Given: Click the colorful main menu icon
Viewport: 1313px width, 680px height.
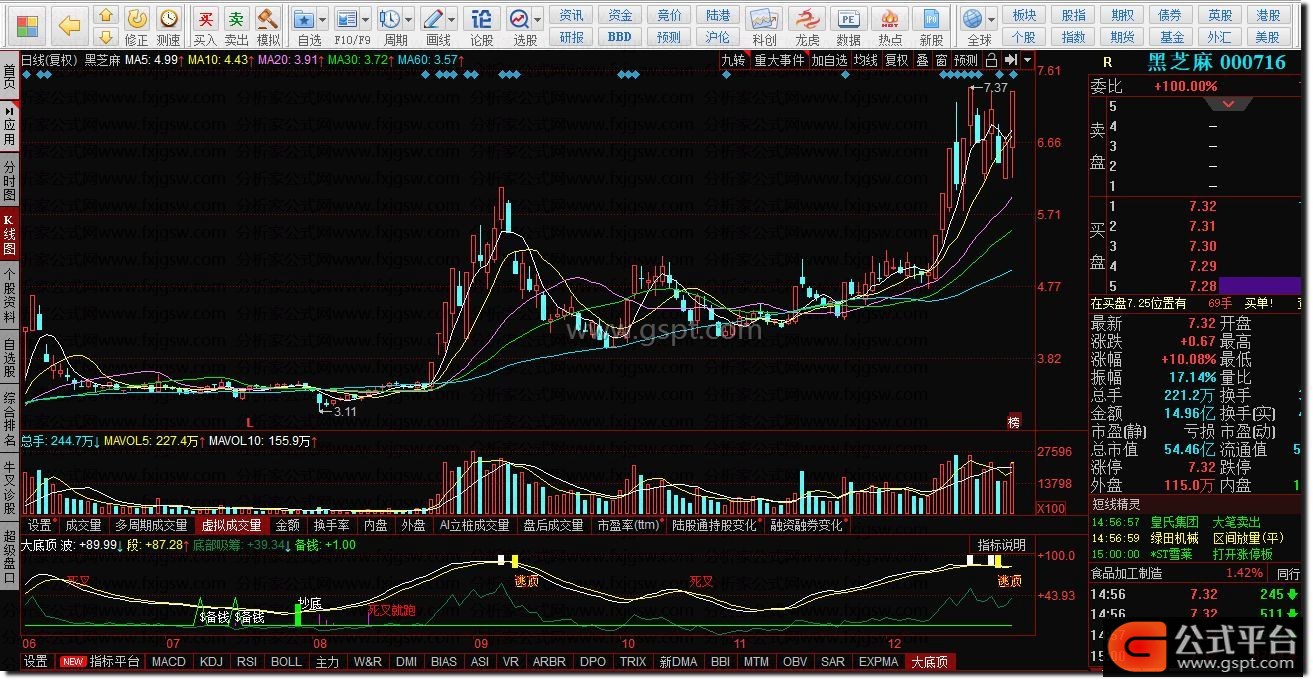Looking at the screenshot, I should [27, 24].
